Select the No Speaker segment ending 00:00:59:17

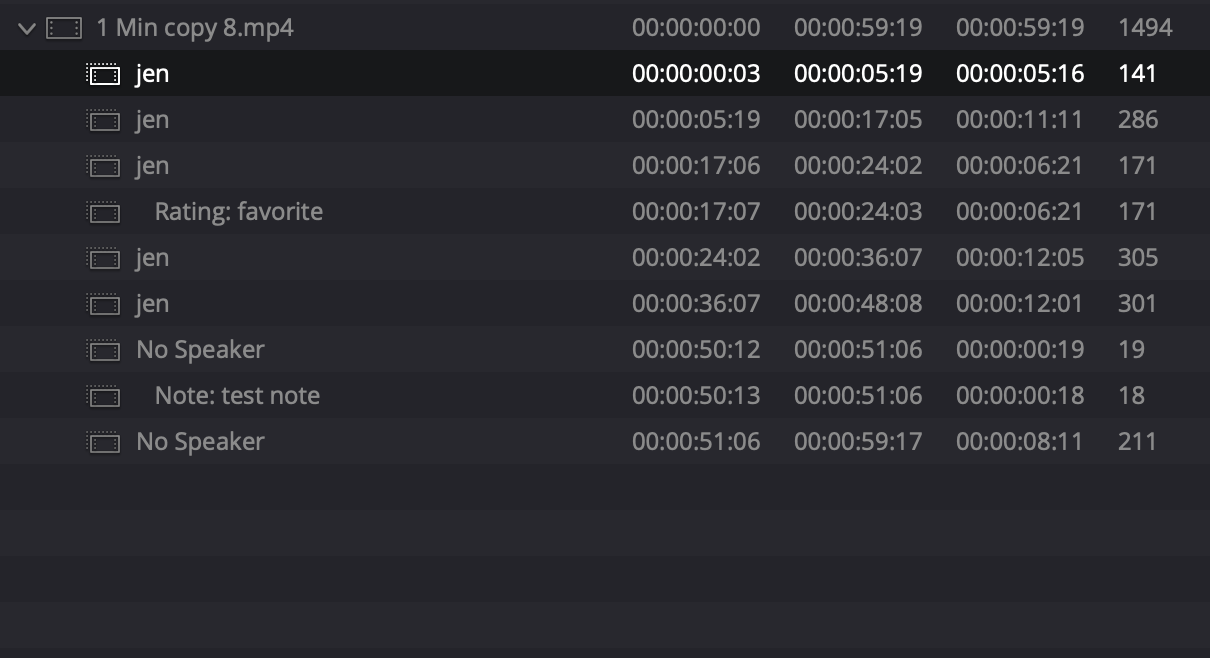pos(200,442)
